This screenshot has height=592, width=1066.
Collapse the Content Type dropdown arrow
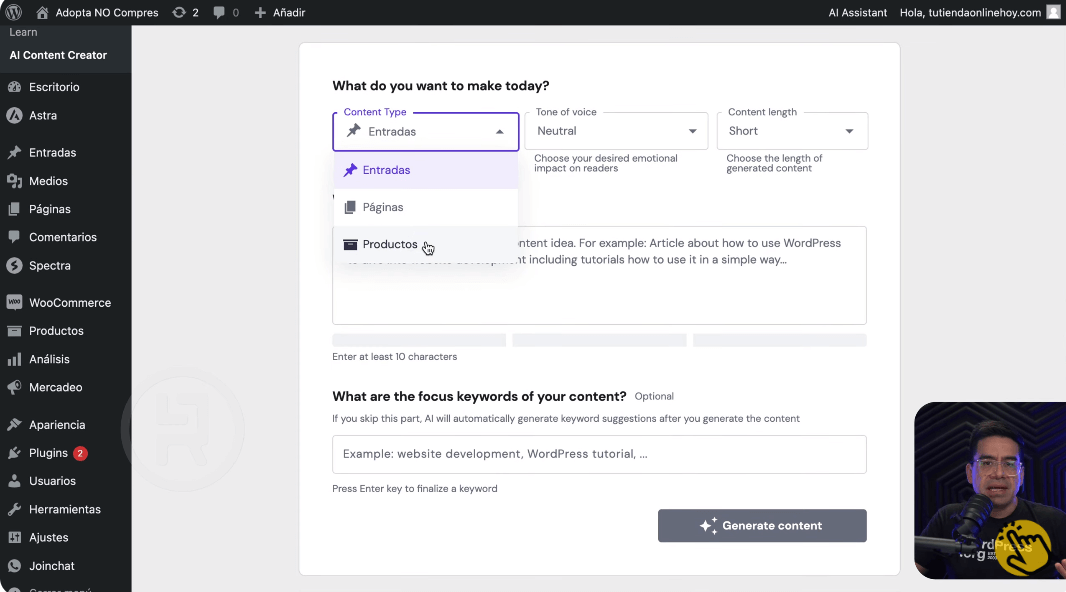coord(500,132)
